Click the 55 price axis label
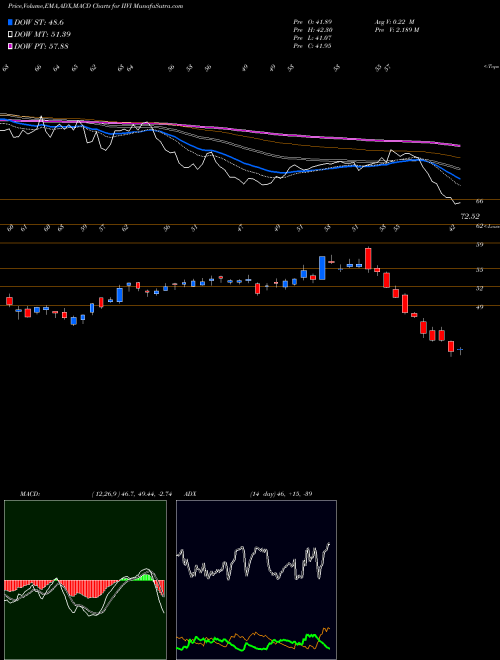Image resolution: width=500 pixels, height=660 pixels. tap(479, 270)
